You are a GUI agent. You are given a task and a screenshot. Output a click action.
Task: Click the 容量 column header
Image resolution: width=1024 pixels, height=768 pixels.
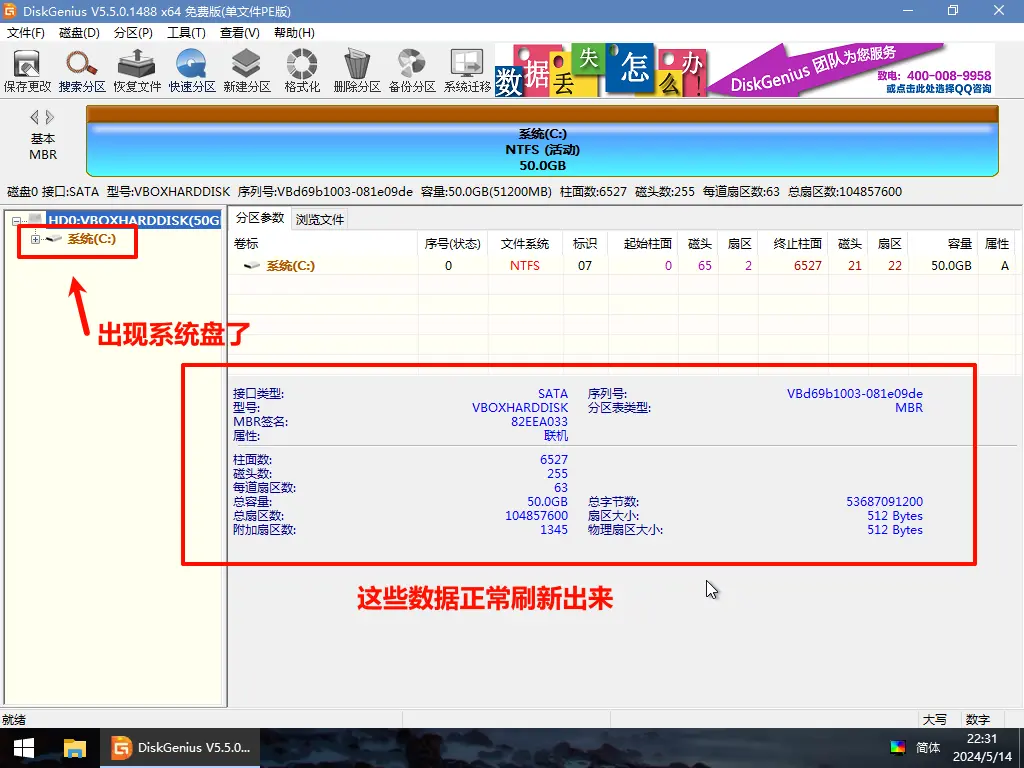[942, 244]
